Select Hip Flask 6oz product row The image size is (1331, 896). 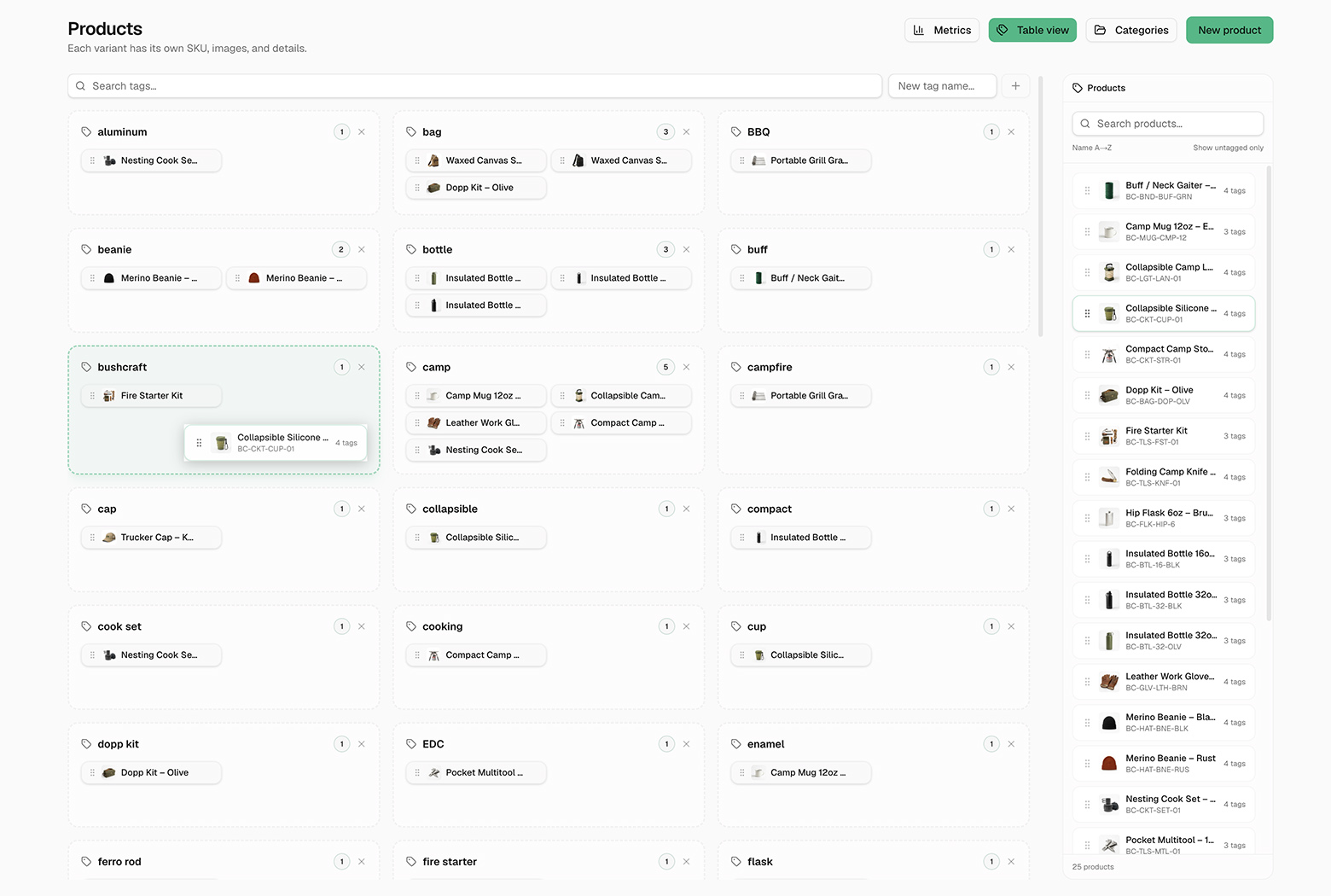coord(1164,518)
